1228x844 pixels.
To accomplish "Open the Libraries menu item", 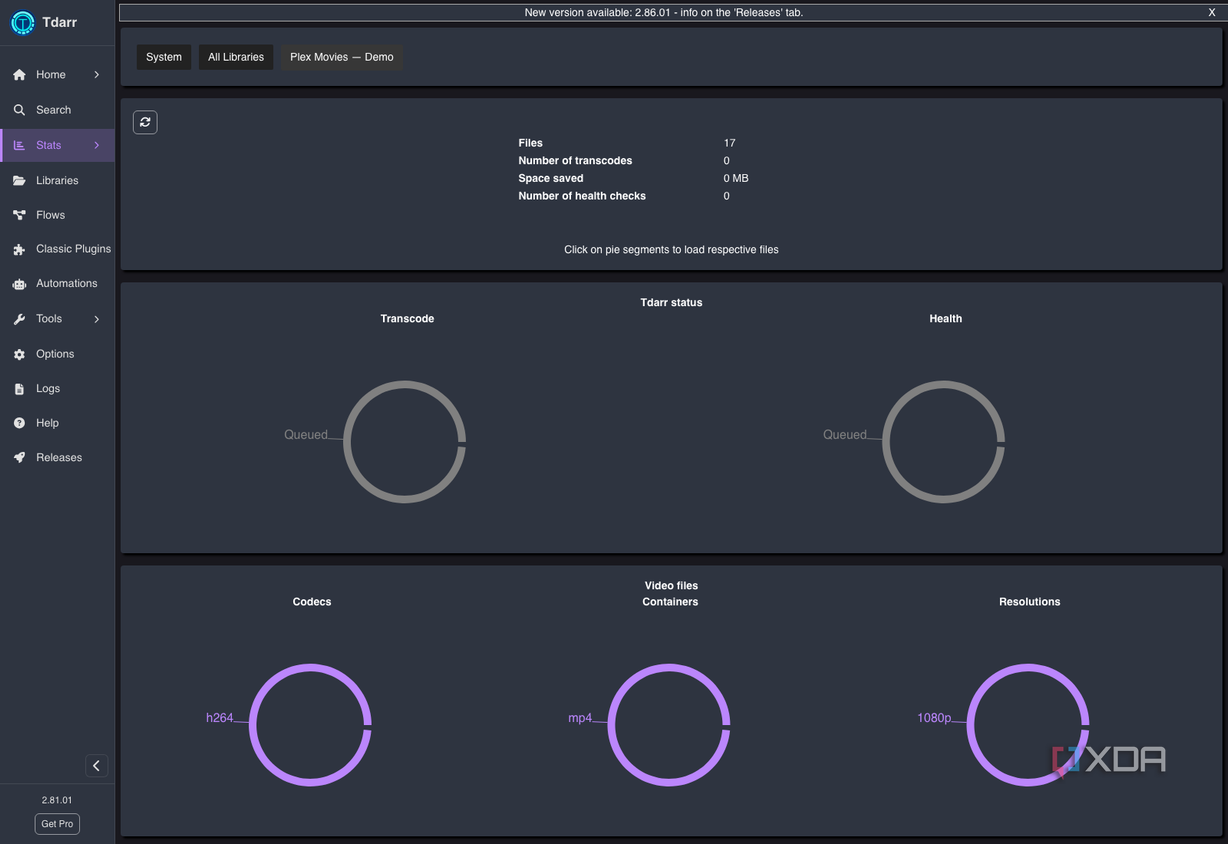I will pos(57,181).
